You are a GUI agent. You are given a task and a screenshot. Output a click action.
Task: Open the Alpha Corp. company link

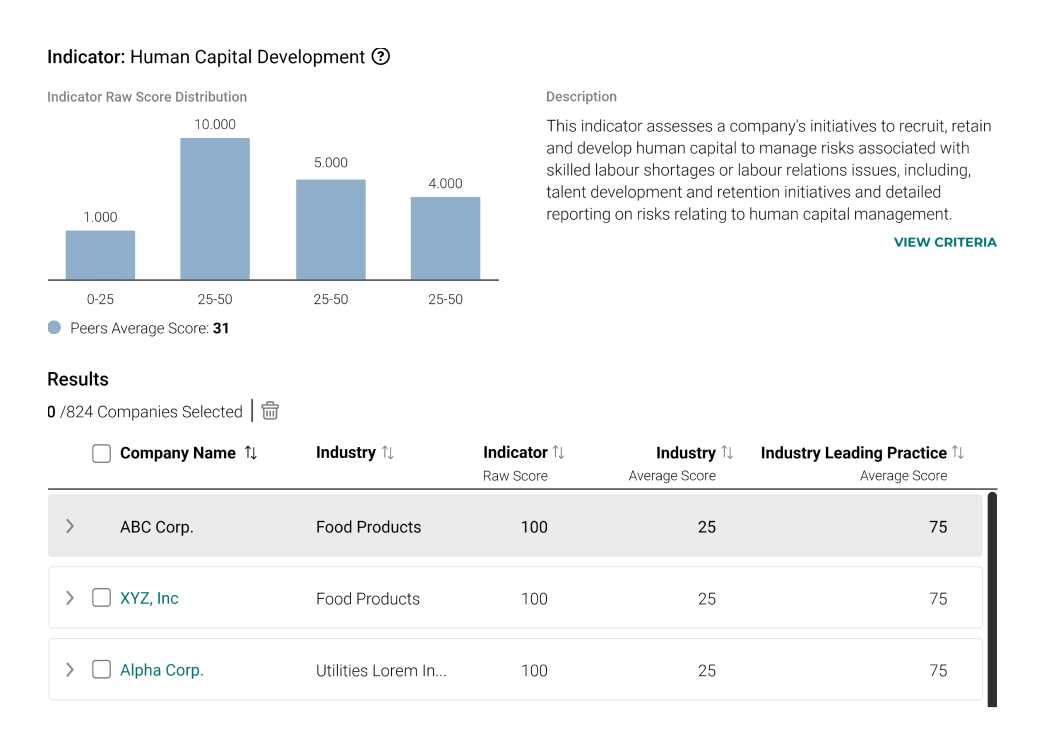pyautogui.click(x=161, y=670)
